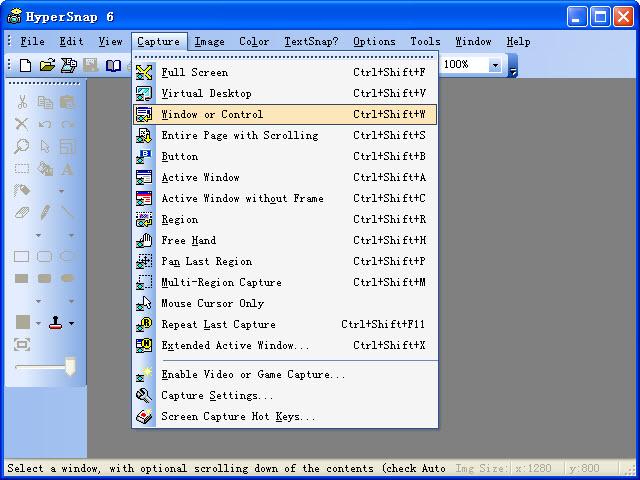Open the Edit menu

[71, 41]
